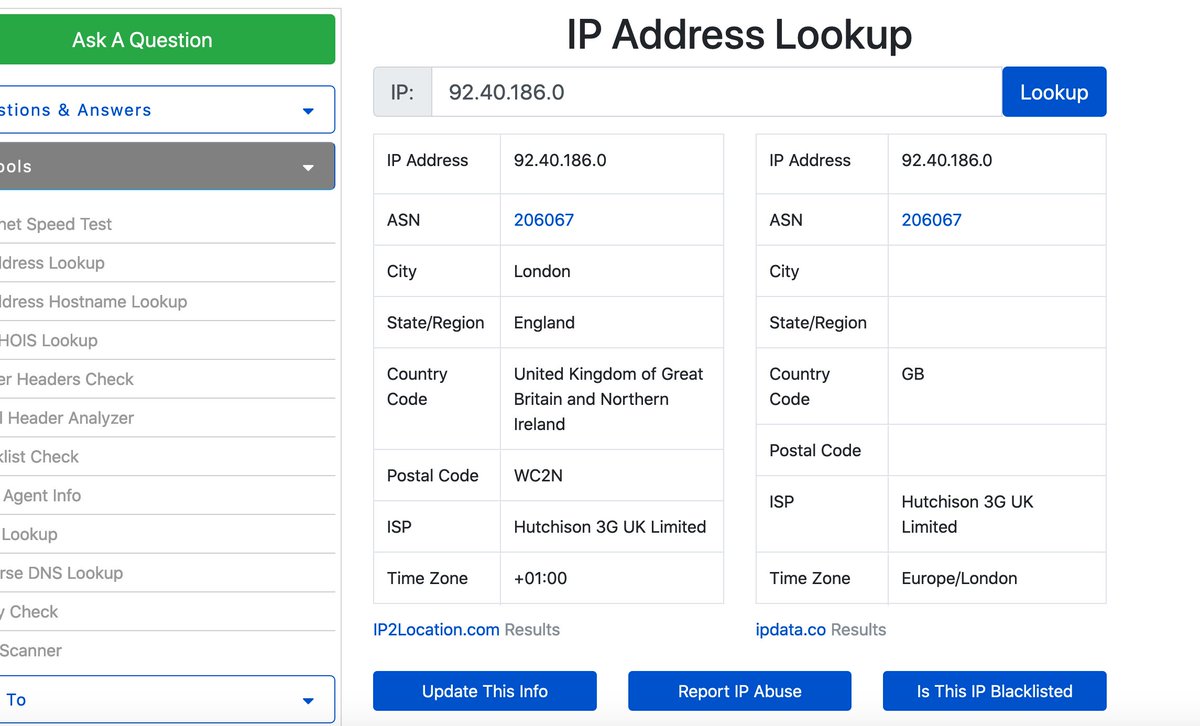Open Server Headers Check item
Viewport: 1200px width, 726px height.
[67, 379]
